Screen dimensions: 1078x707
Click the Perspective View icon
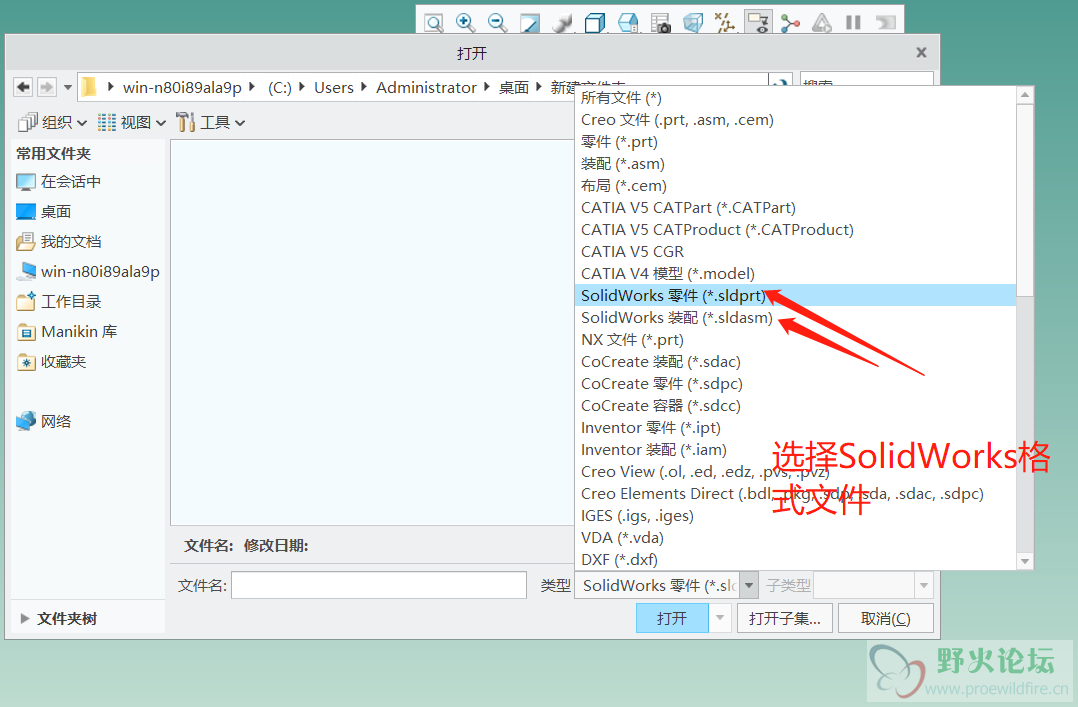(692, 23)
